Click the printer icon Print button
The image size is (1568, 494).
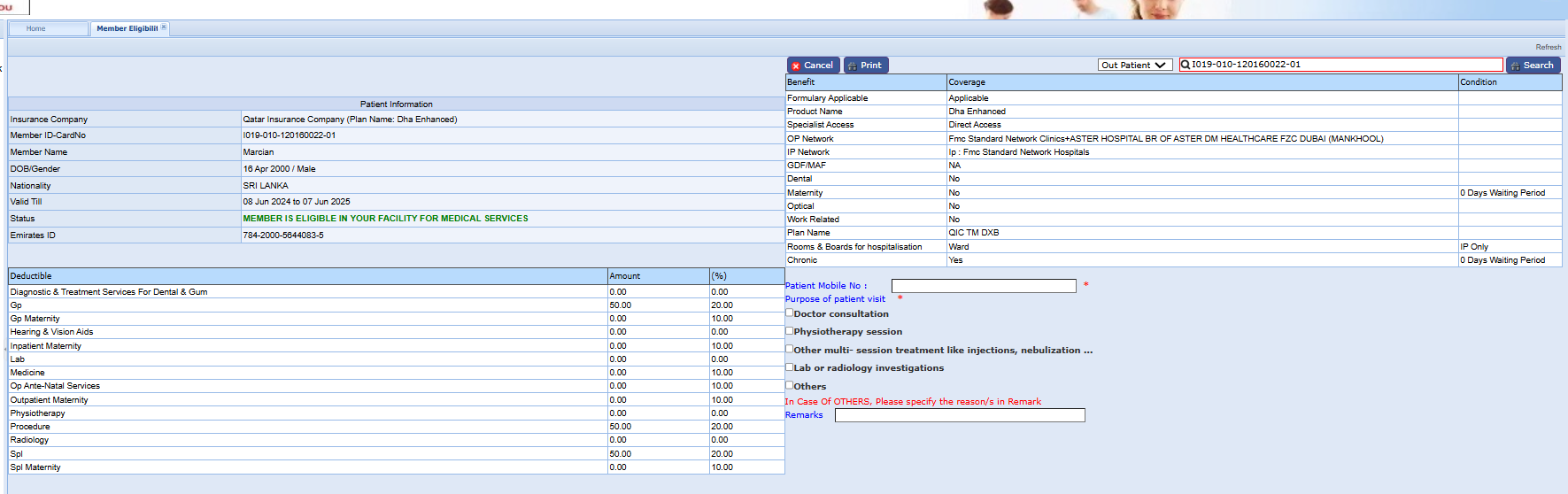865,66
